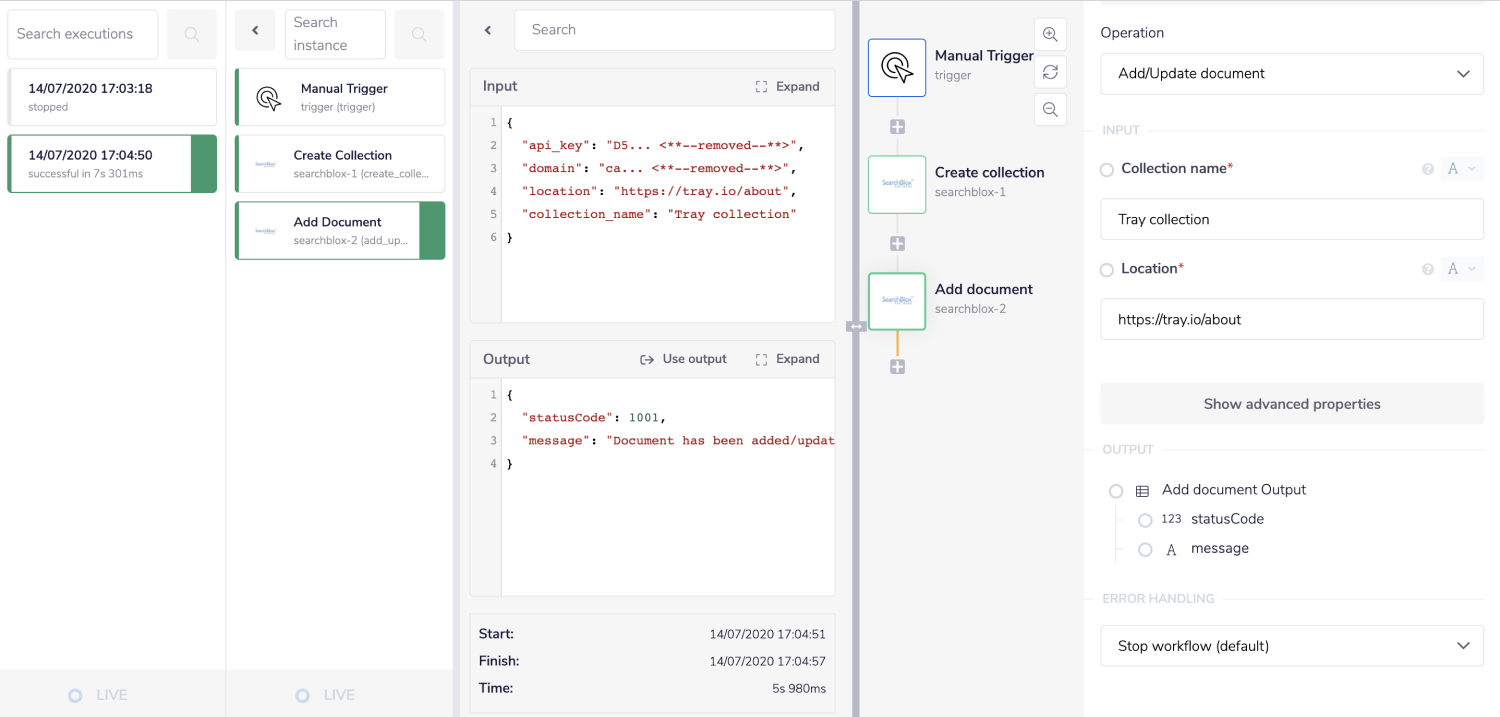This screenshot has width=1500, height=717.
Task: Click the Location input field
Action: (1291, 320)
